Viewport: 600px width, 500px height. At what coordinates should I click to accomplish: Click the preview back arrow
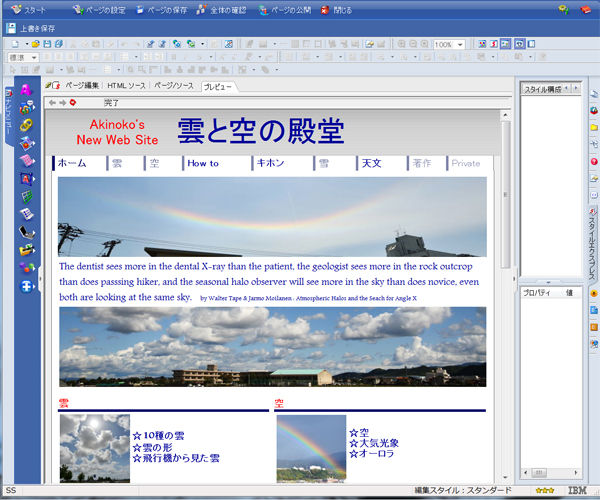coord(52,103)
